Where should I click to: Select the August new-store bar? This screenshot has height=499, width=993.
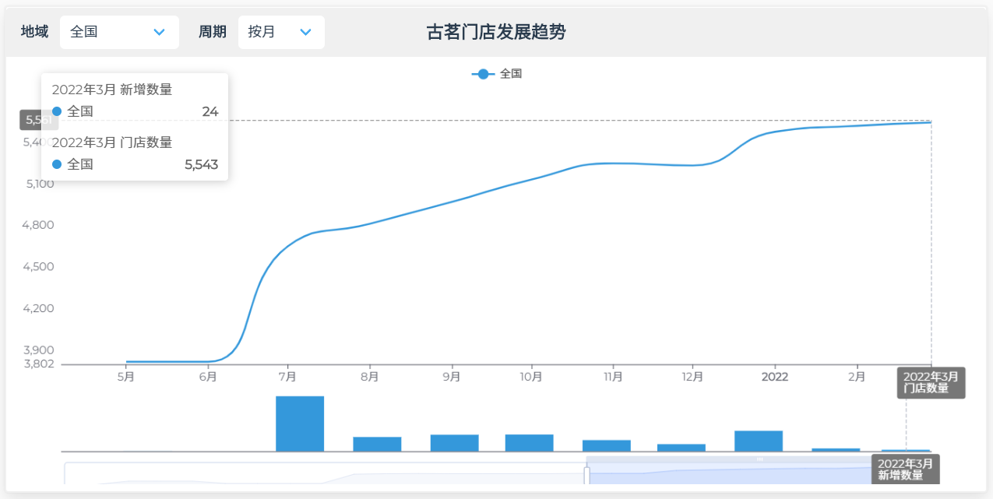(377, 444)
